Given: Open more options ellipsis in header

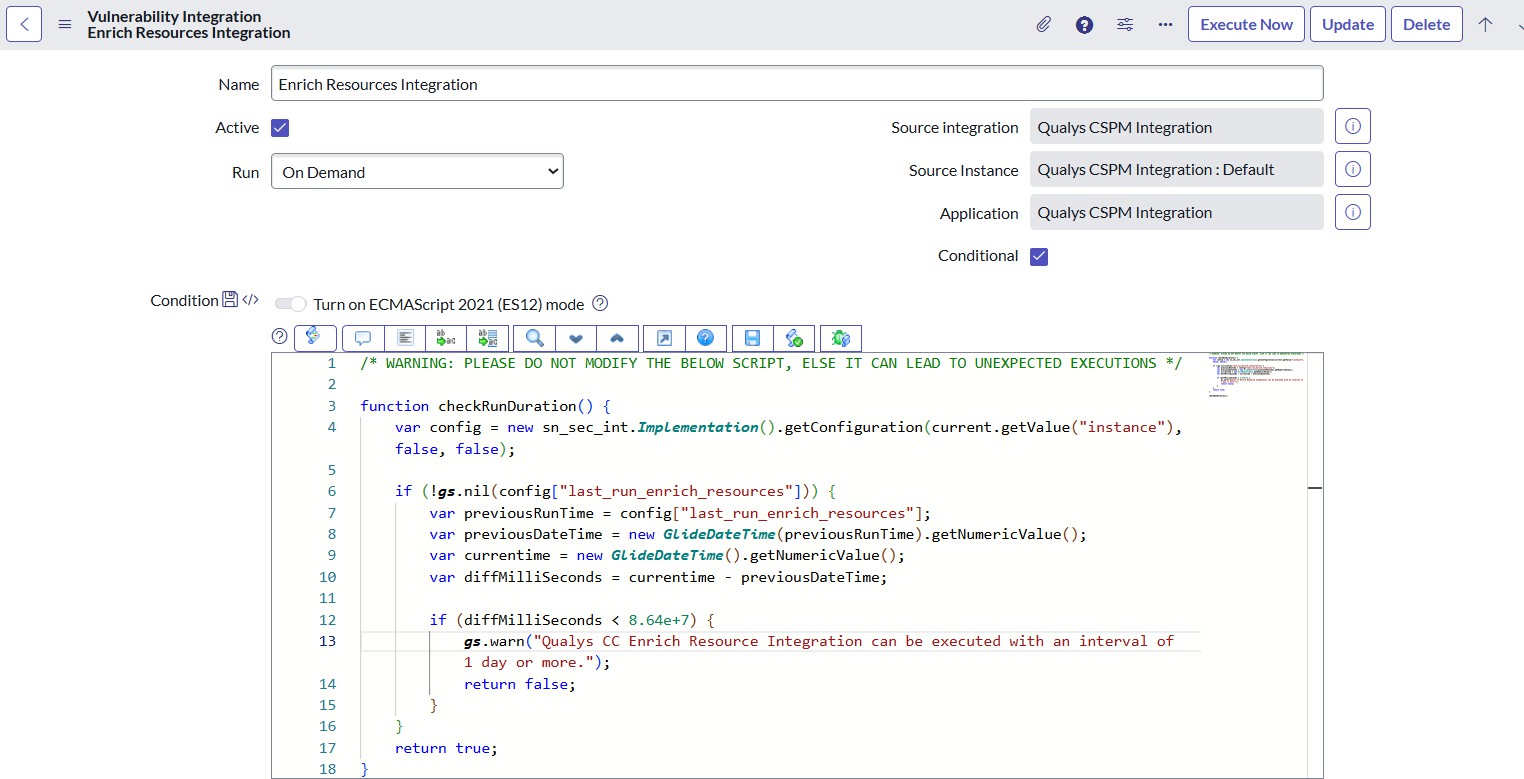Looking at the screenshot, I should pos(1165,25).
